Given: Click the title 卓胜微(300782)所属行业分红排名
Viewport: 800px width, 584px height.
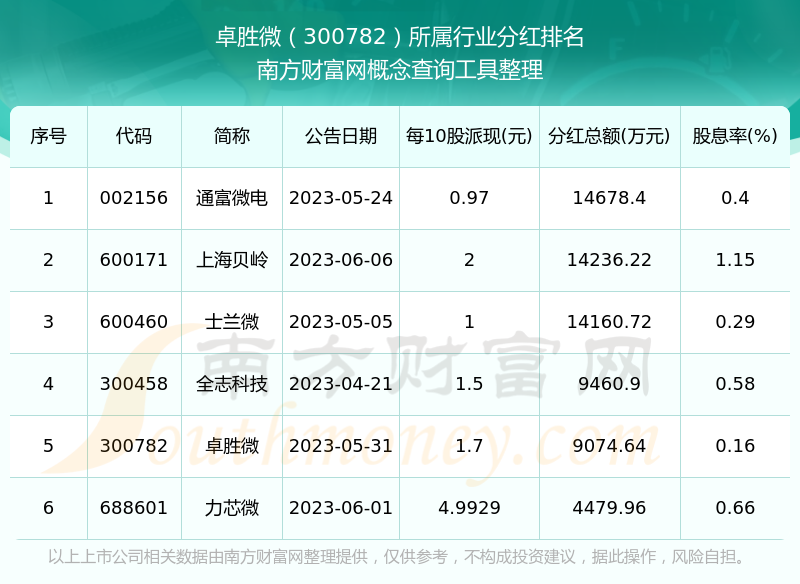Looking at the screenshot, I should tap(400, 37).
